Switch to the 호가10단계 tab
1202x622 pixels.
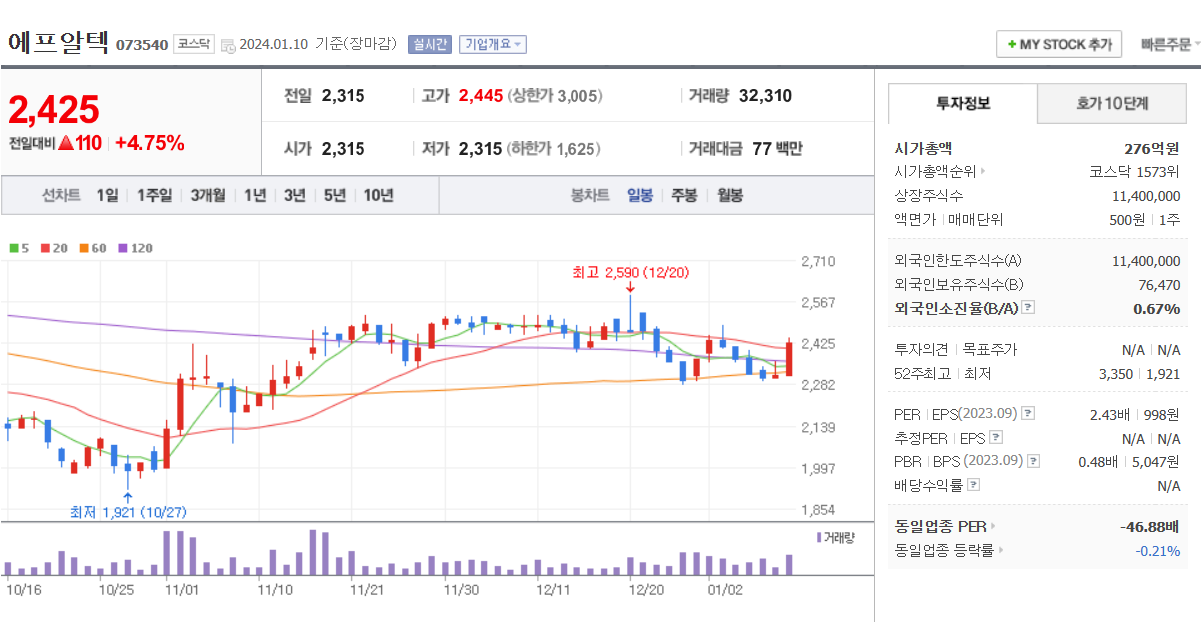pyautogui.click(x=1112, y=103)
